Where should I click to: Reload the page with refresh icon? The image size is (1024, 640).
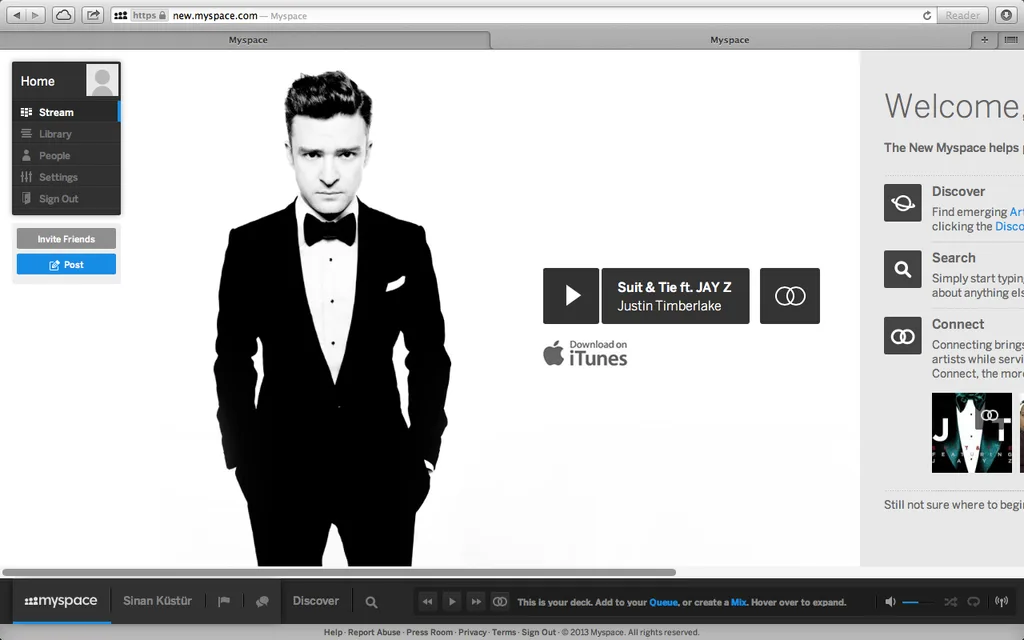tap(927, 15)
